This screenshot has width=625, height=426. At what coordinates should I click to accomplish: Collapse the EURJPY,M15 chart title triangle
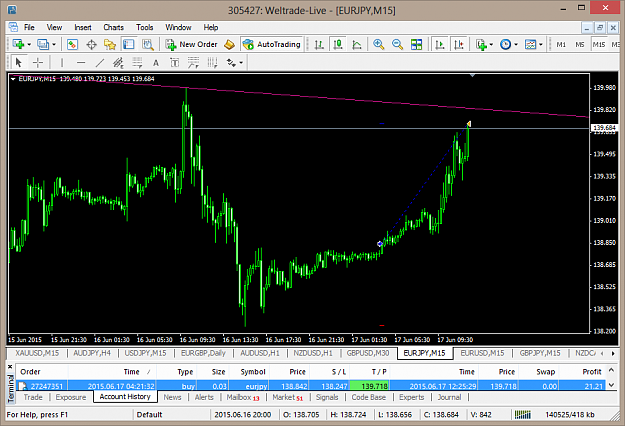(x=13, y=79)
